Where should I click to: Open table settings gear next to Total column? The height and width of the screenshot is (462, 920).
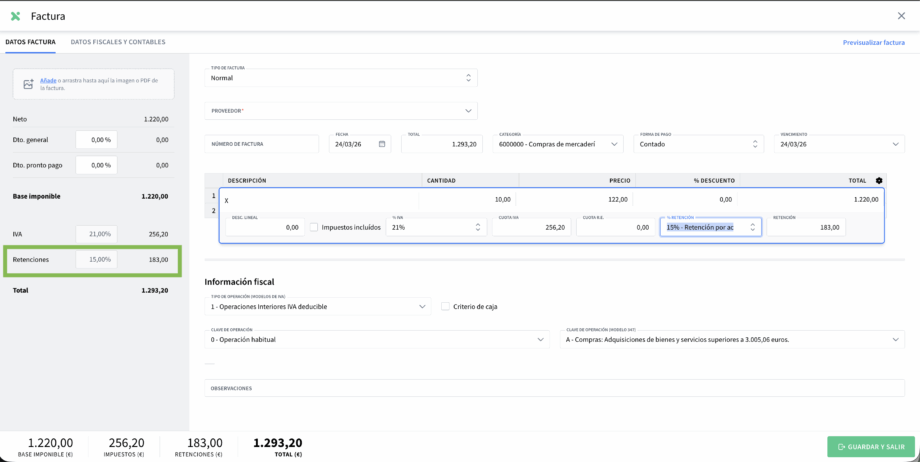(x=879, y=181)
